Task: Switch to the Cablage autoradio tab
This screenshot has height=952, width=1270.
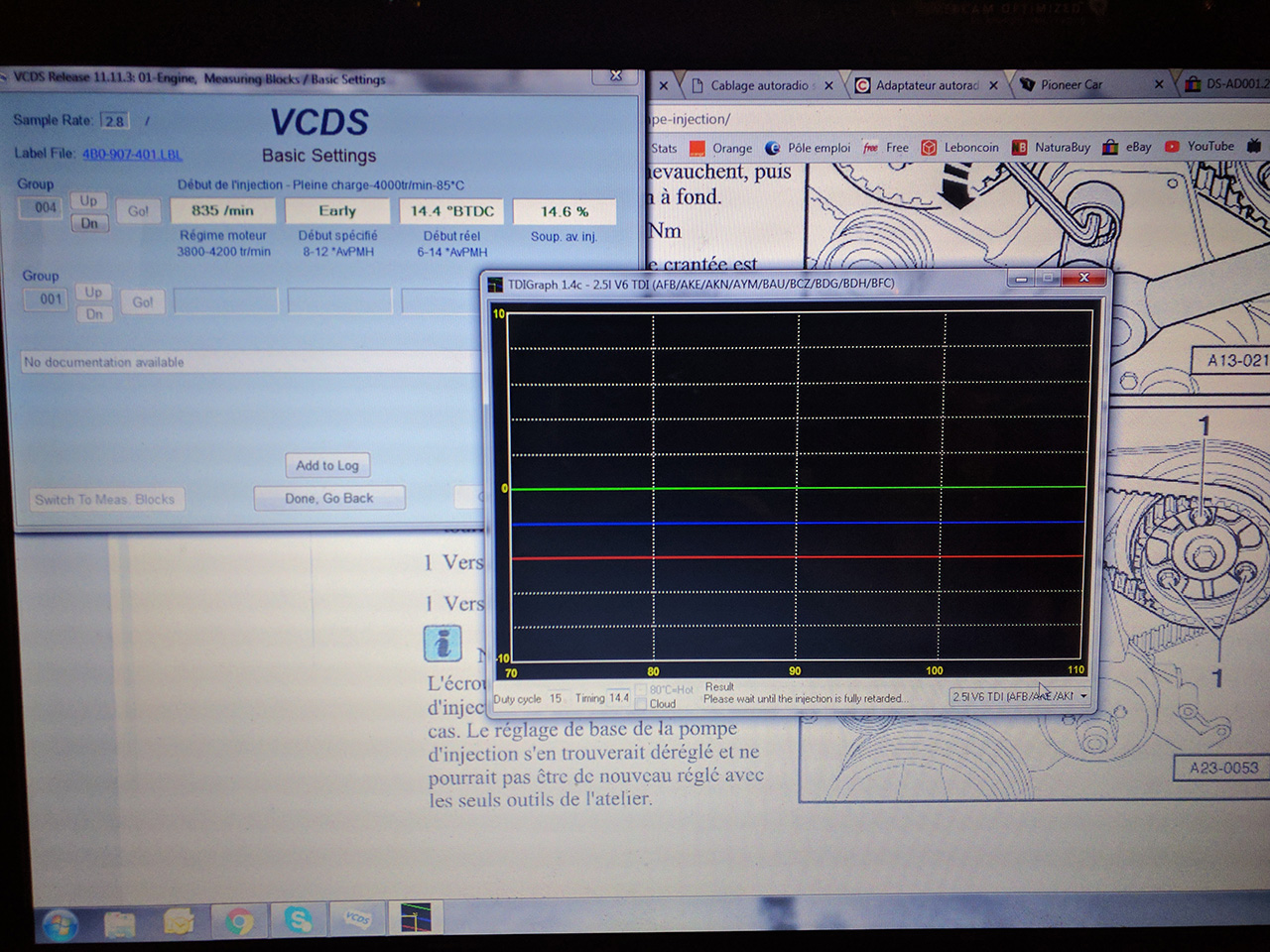Action: (x=758, y=86)
